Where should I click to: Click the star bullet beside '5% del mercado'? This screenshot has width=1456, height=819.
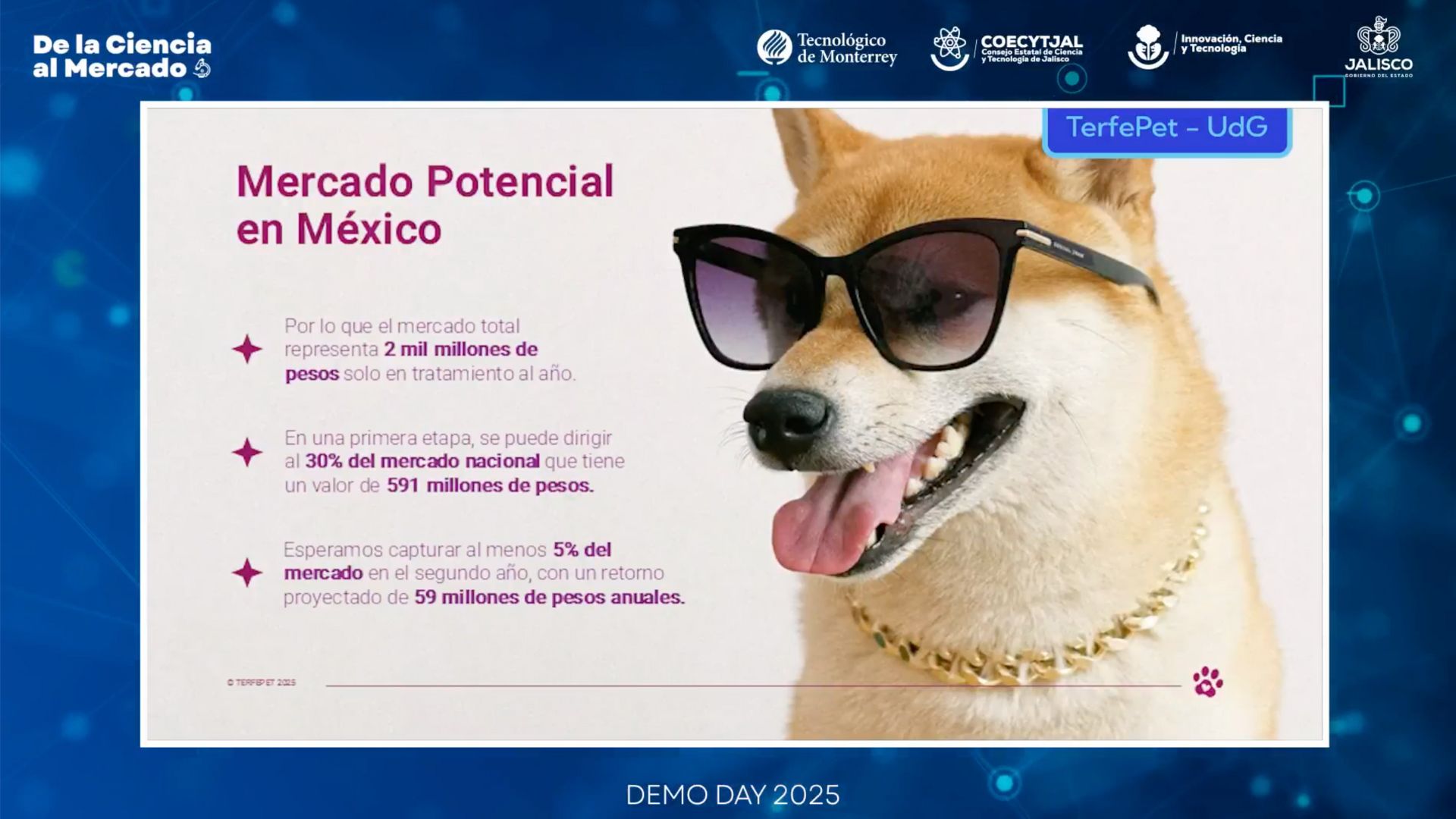point(247,573)
